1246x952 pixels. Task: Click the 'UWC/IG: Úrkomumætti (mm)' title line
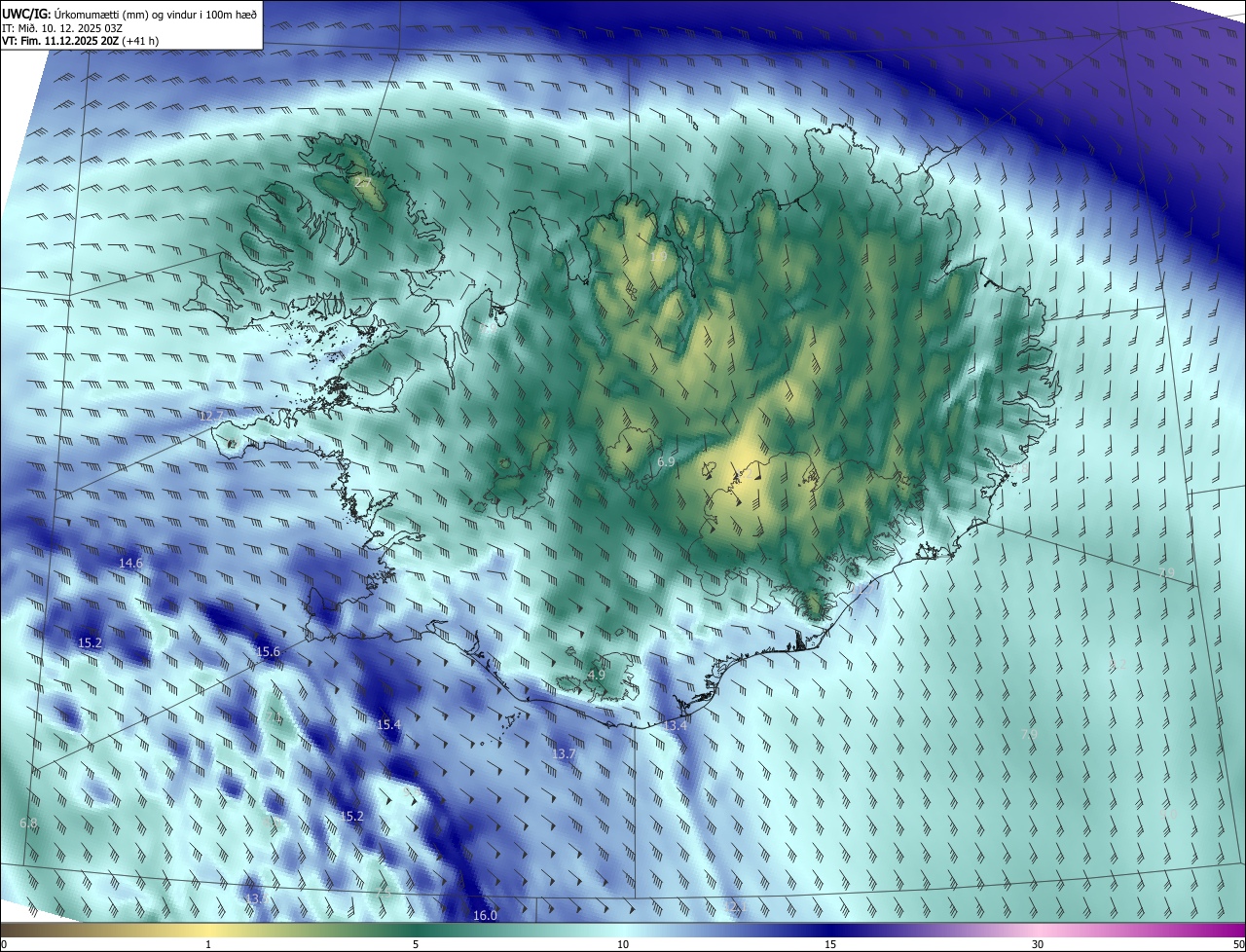point(129,14)
